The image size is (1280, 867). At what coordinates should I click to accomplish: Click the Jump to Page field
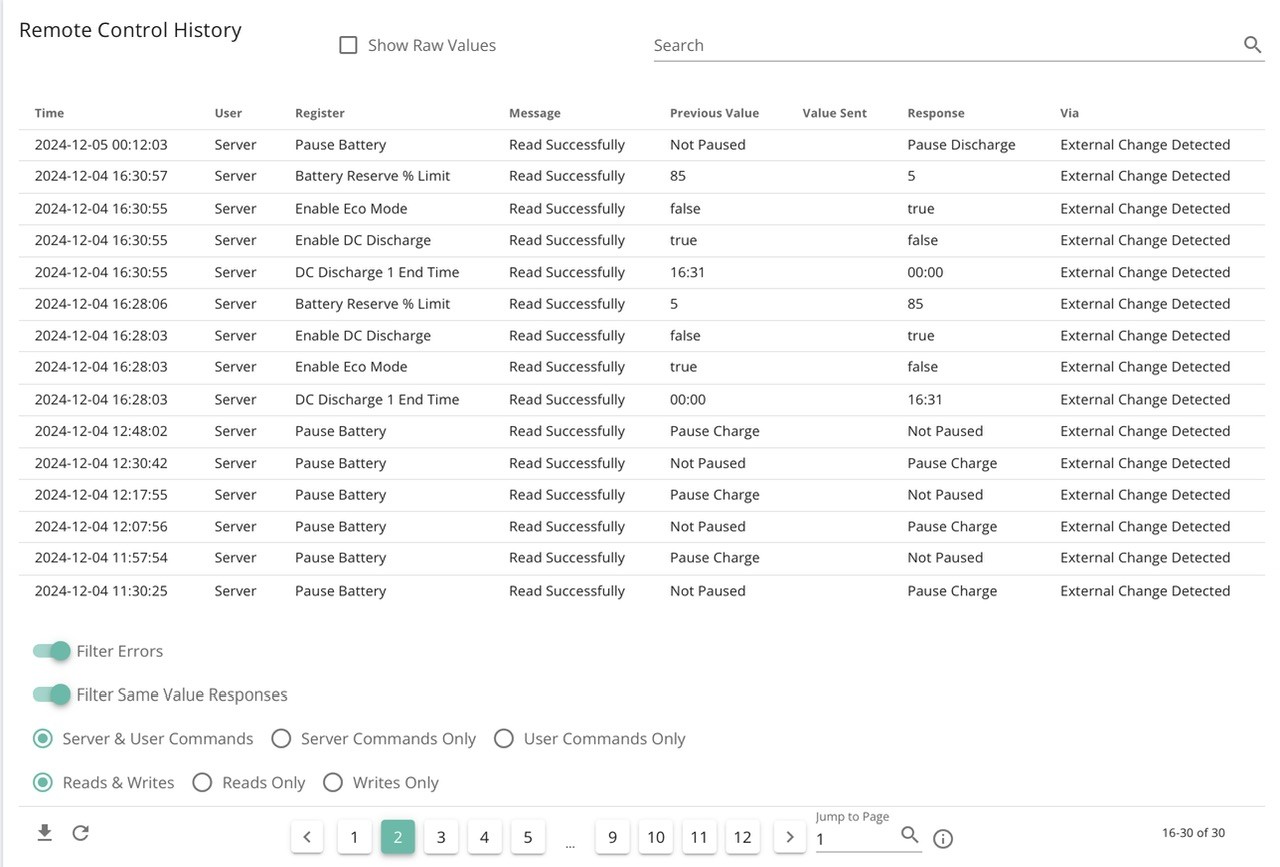click(855, 839)
